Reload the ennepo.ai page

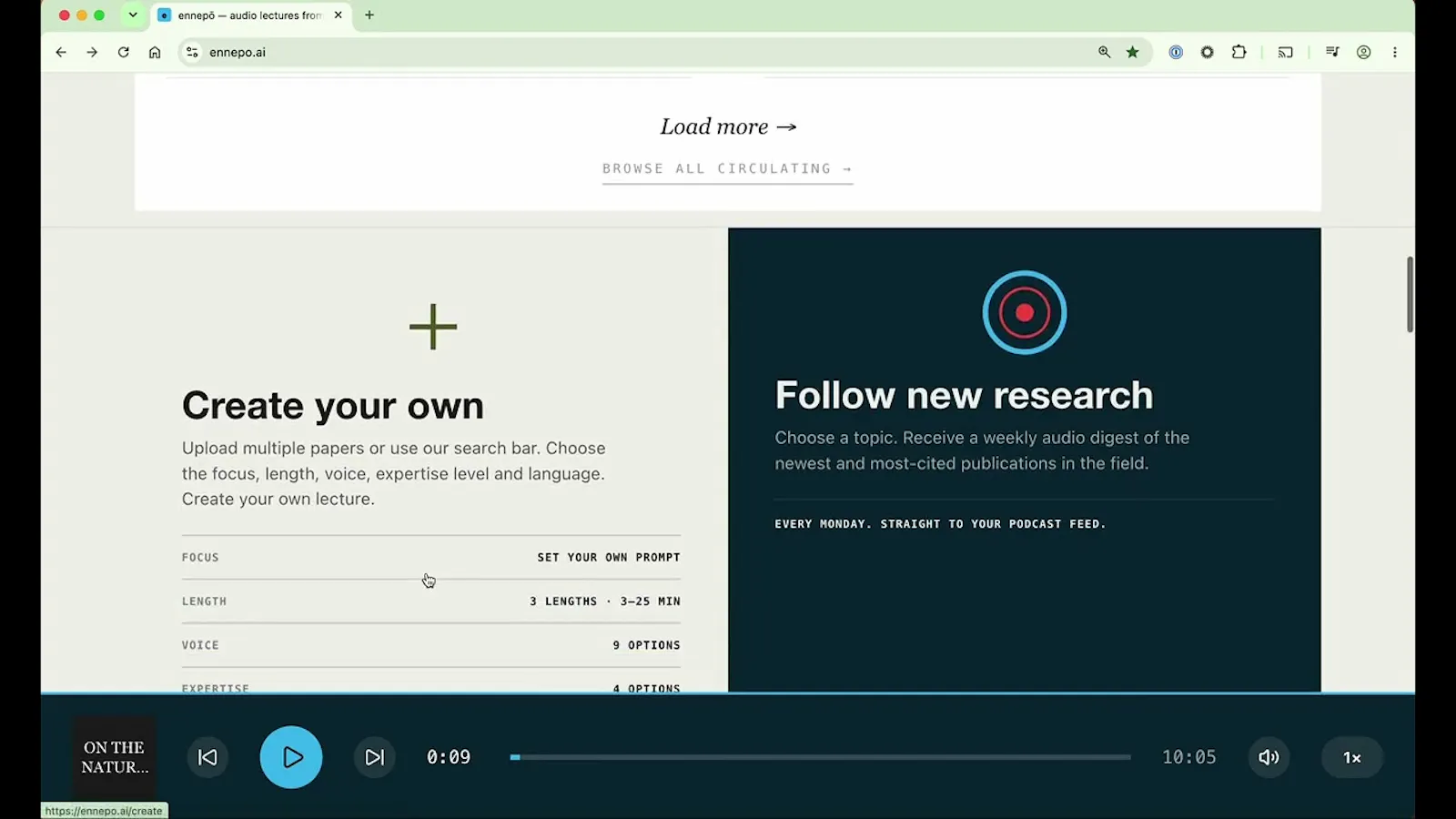[x=124, y=52]
